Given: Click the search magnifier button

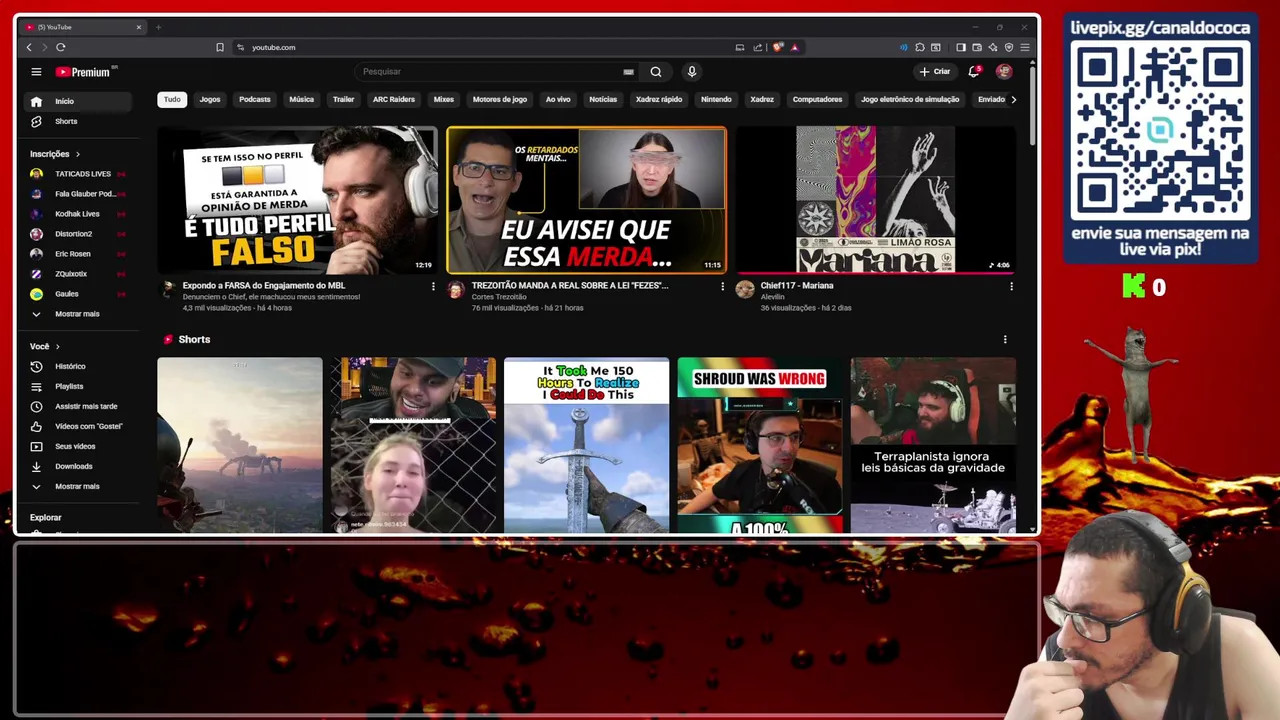Looking at the screenshot, I should pos(656,72).
